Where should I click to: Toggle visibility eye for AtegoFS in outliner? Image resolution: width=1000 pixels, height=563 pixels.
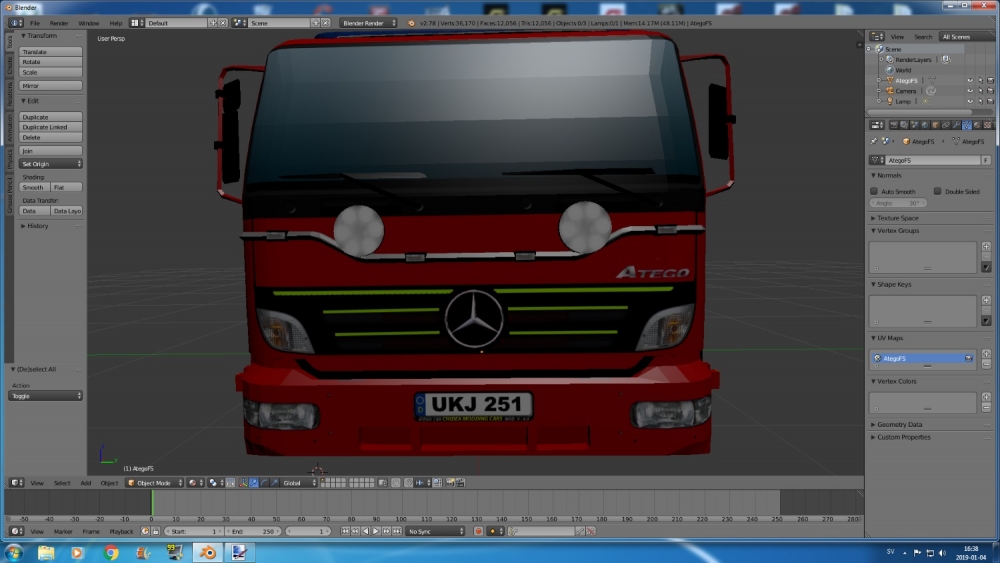970,80
